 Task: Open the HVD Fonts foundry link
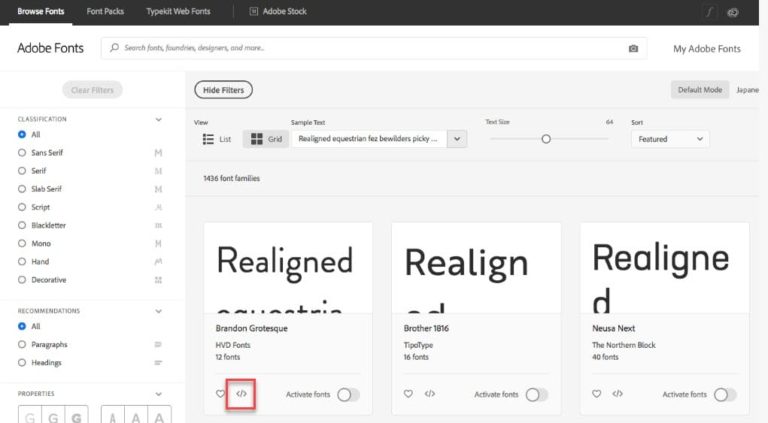coord(233,345)
